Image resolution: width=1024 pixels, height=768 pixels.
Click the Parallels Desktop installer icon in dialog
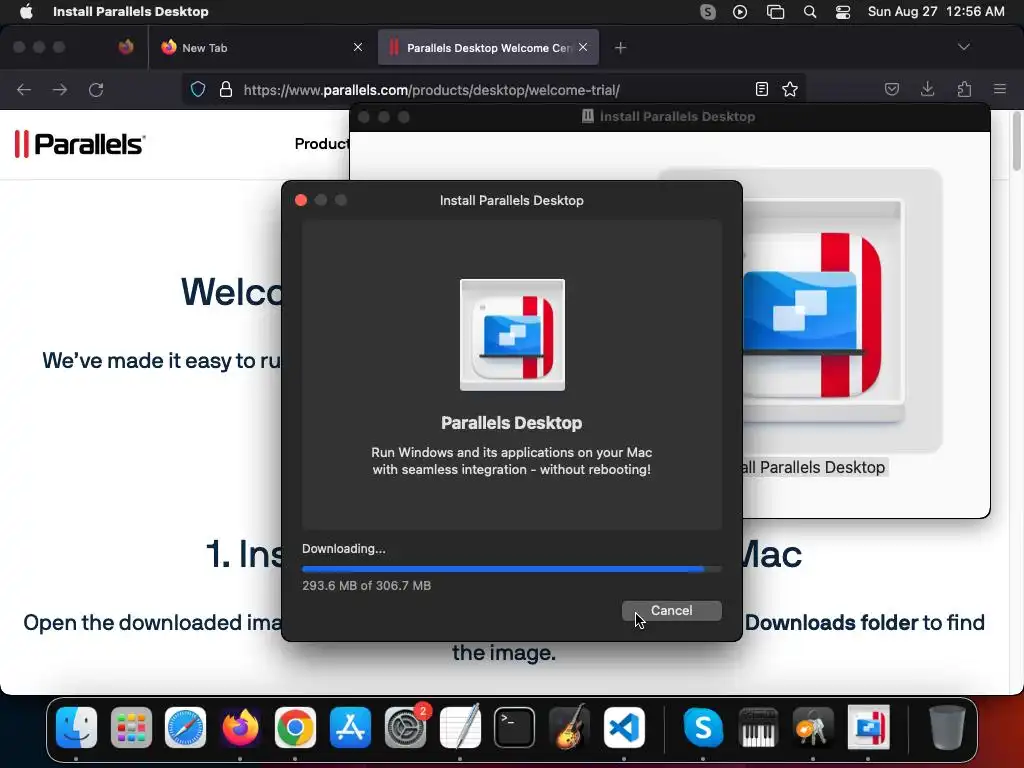(x=512, y=335)
